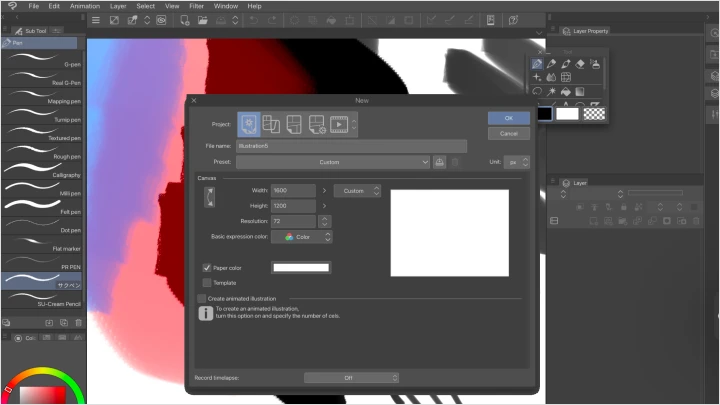The image size is (720, 405).
Task: Select the Airbrush tool in Tool palette
Action: click(595, 64)
